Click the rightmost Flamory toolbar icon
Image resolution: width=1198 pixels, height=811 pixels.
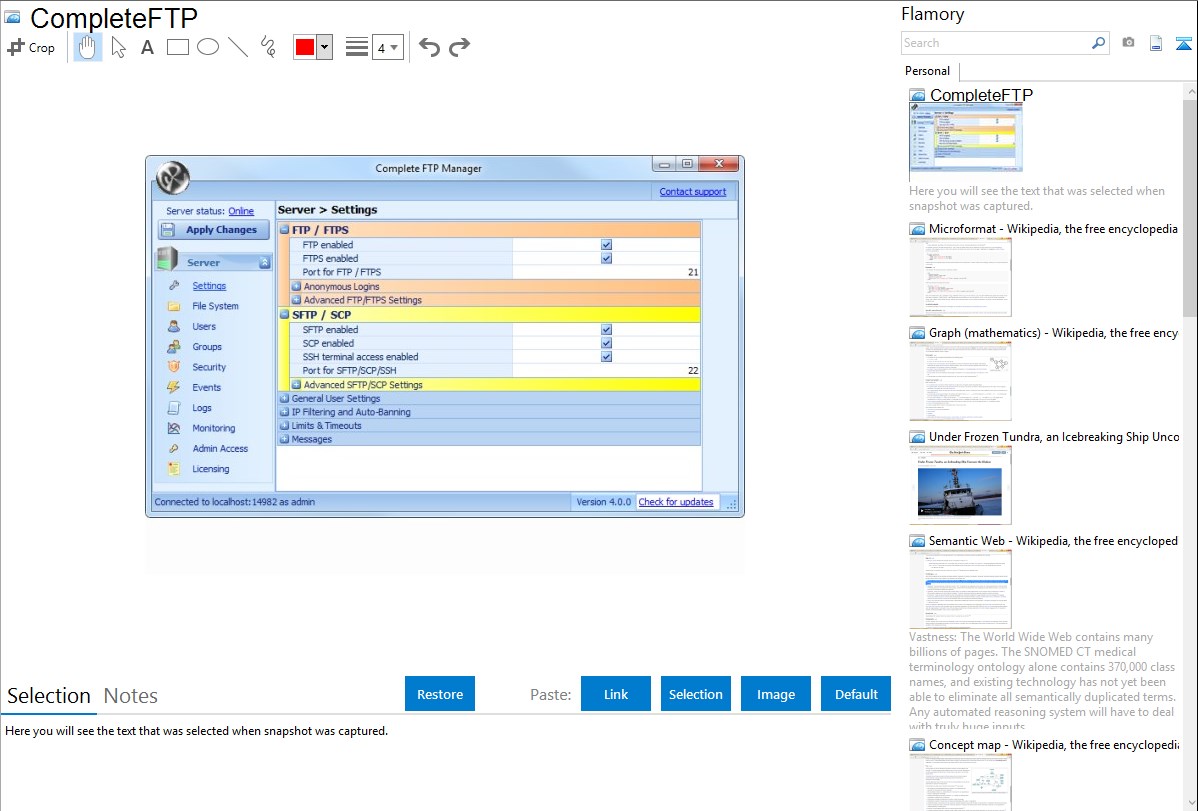1183,43
